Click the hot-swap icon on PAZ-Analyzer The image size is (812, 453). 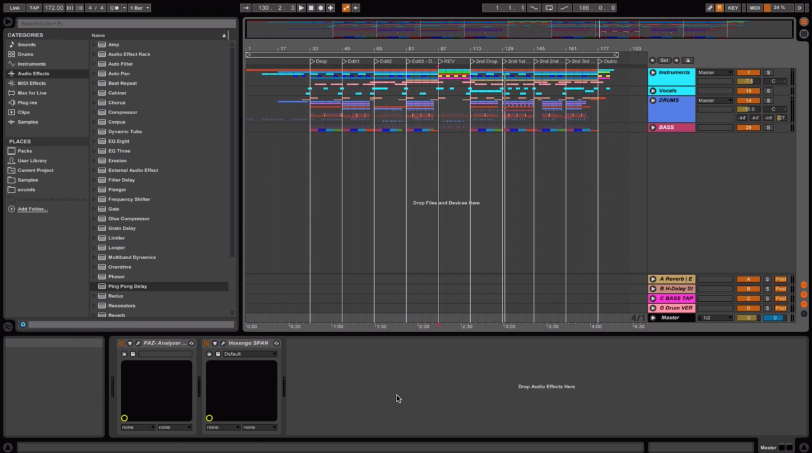tap(192, 343)
